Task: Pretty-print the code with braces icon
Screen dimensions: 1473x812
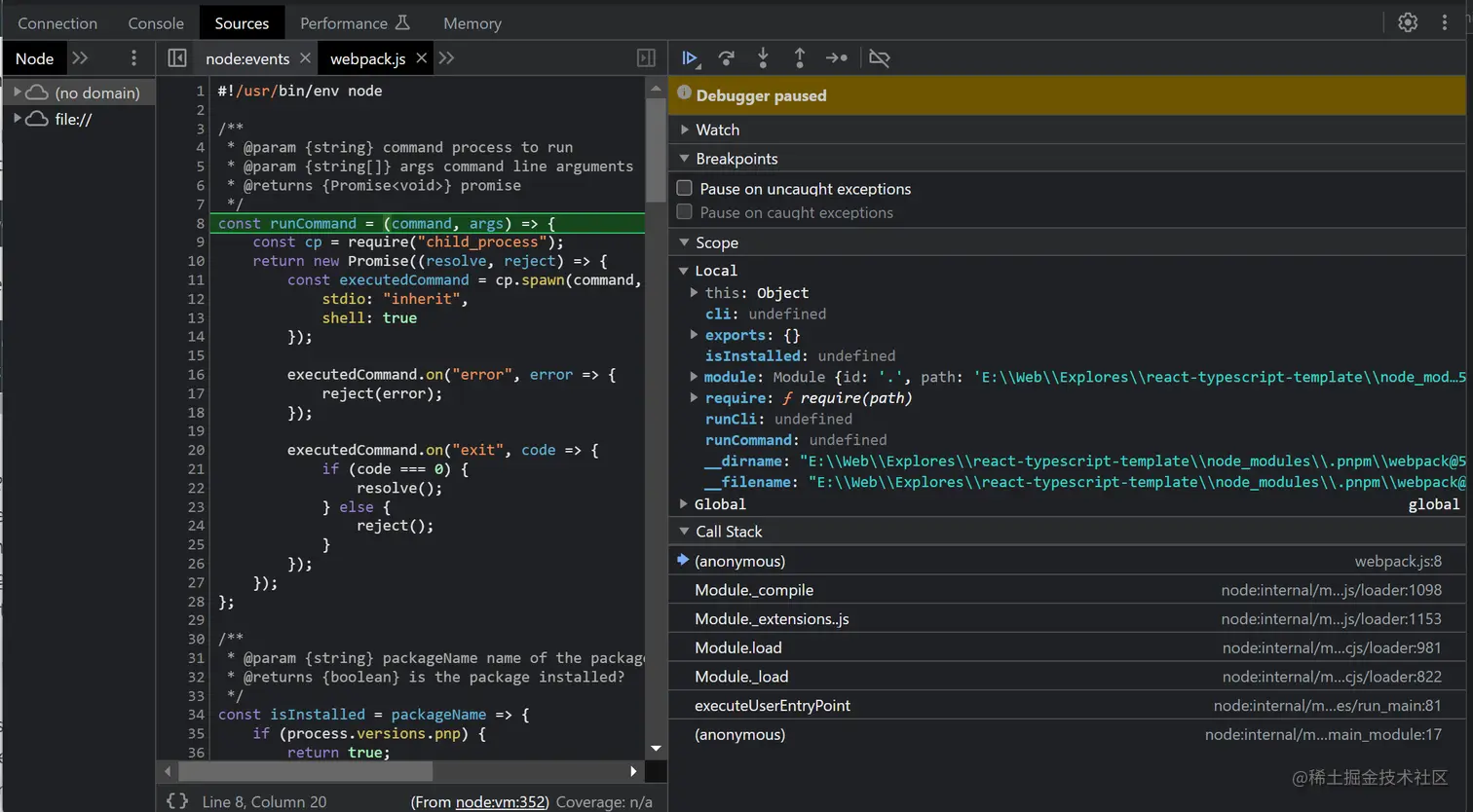Action: click(x=177, y=801)
